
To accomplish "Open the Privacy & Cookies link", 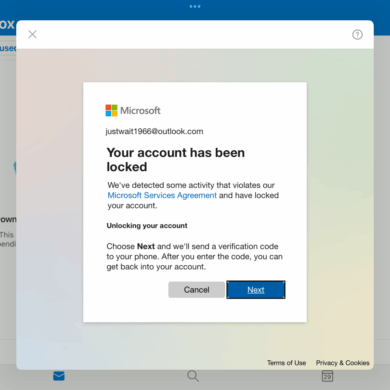I will pos(342,363).
